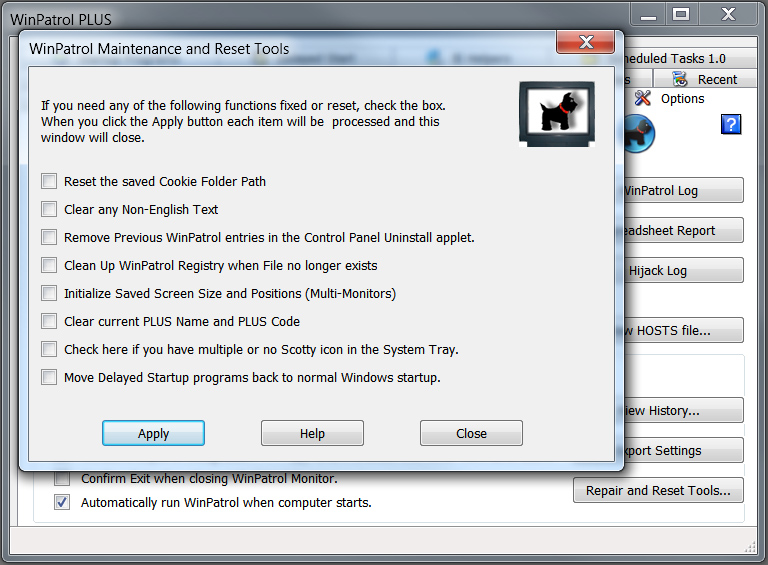Check Clear current PLUS Name and Code
This screenshot has width=768, height=565.
tap(49, 321)
